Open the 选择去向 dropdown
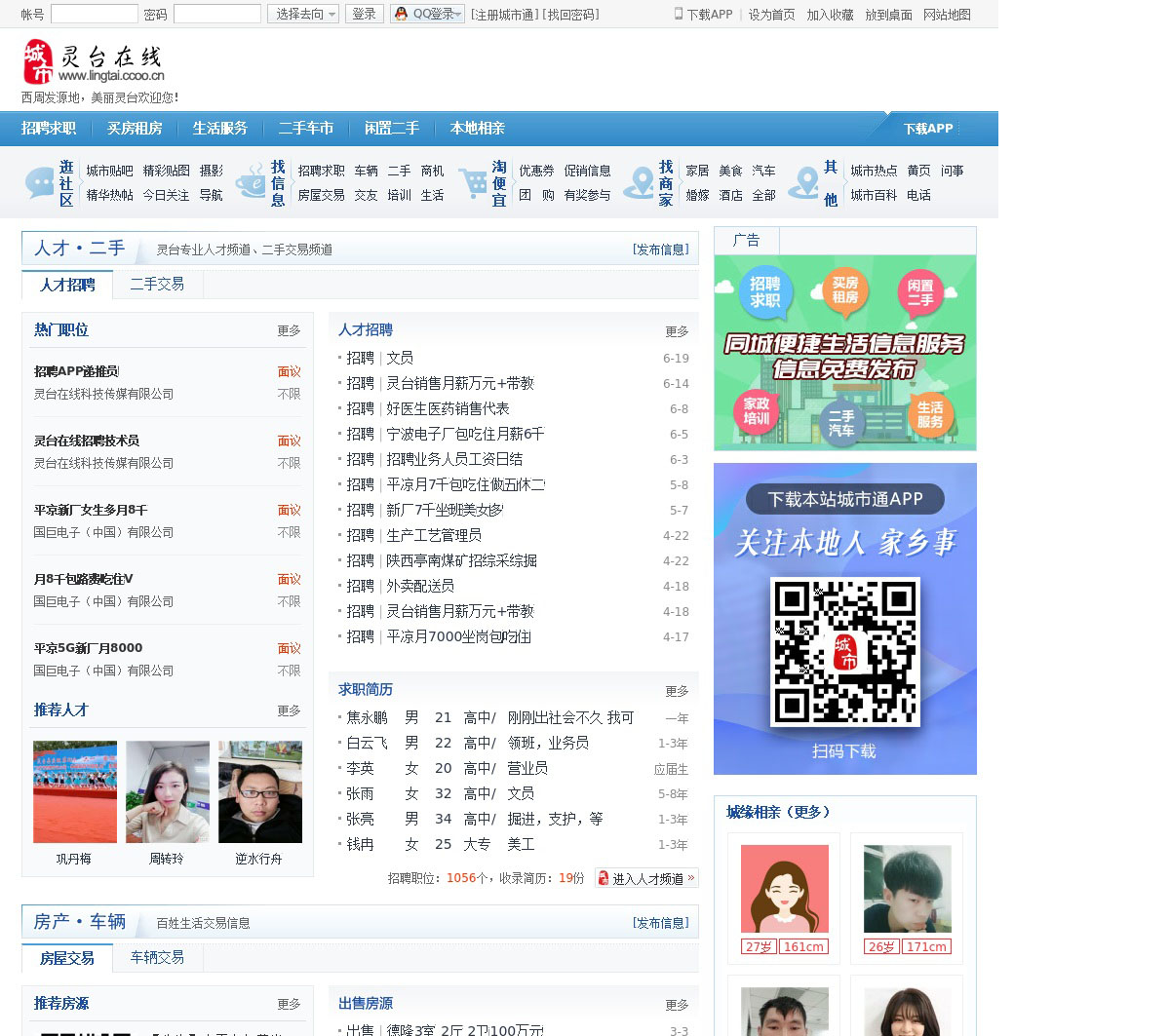This screenshot has width=1170, height=1036. point(303,14)
